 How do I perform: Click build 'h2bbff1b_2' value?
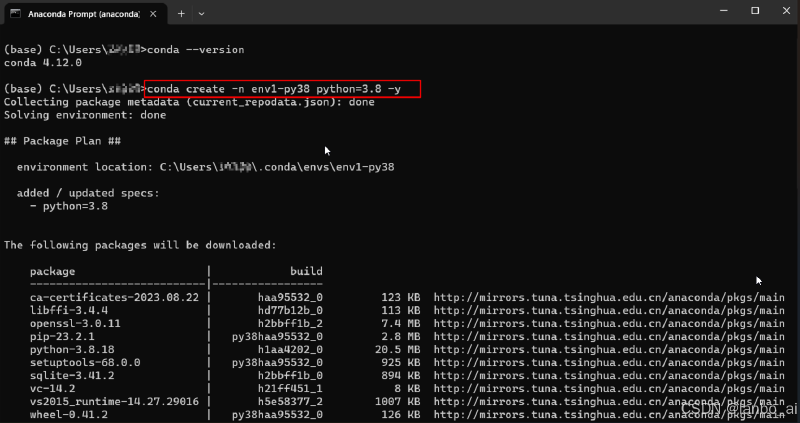click(290, 324)
